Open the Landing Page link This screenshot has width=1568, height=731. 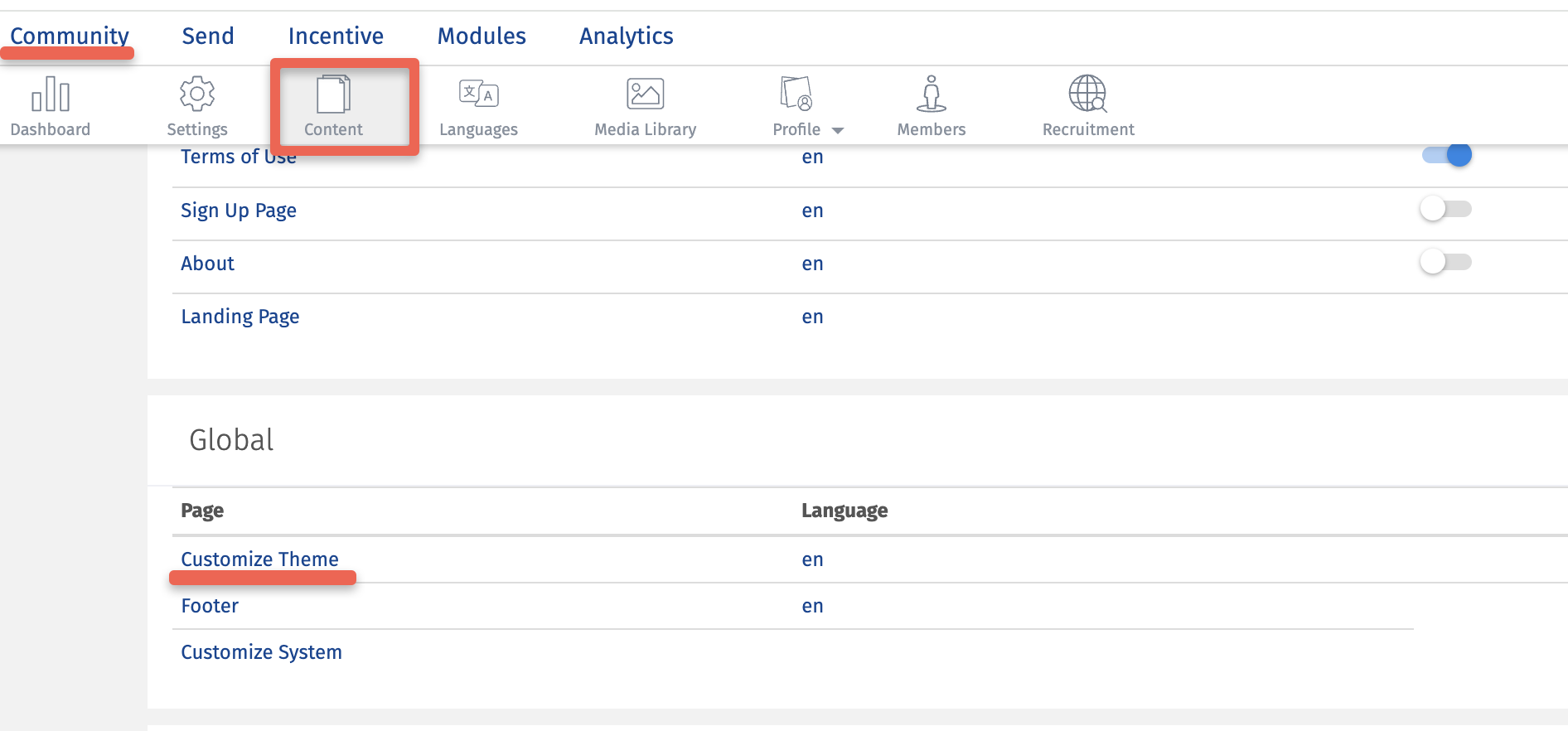tap(240, 317)
